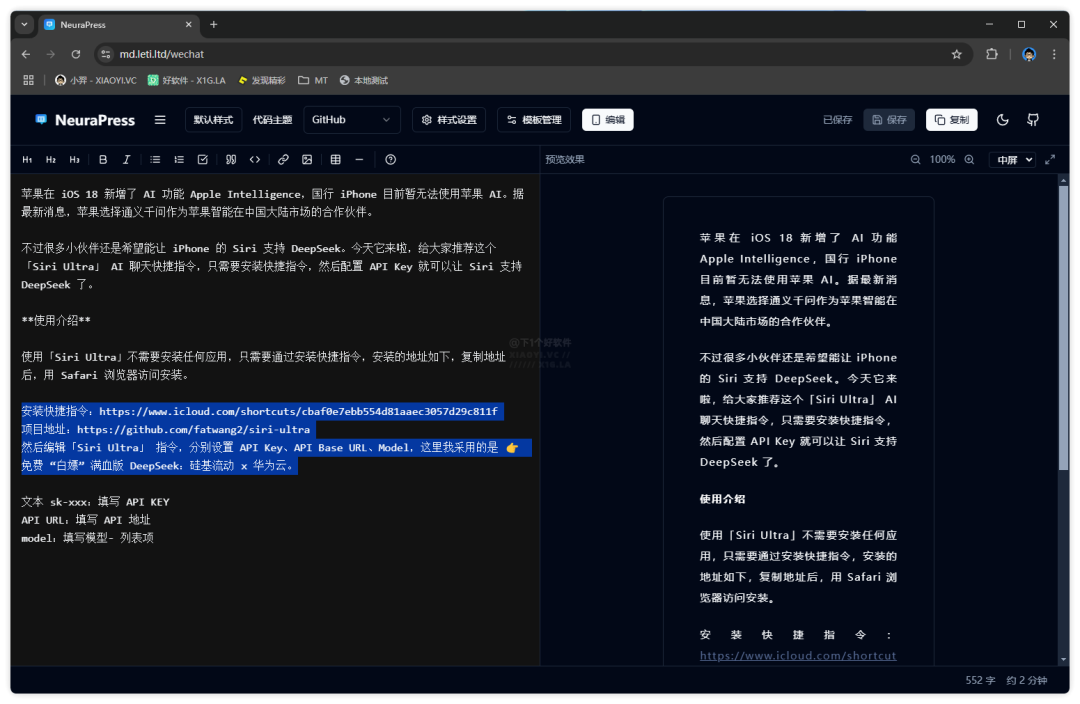Toggle dark mode with the moon icon
1080x704 pixels.
tap(1002, 120)
